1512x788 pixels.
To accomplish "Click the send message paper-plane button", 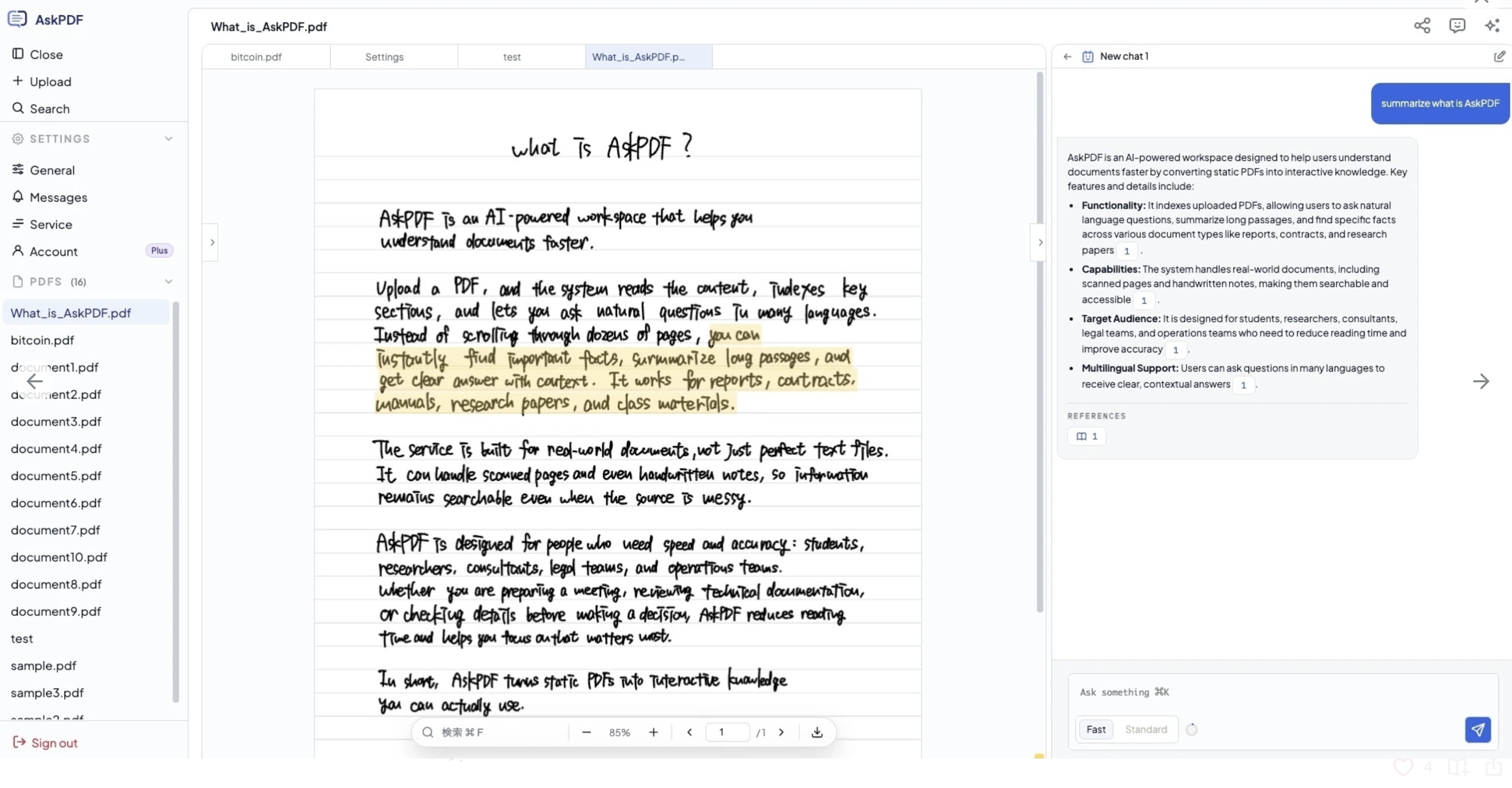I will pyautogui.click(x=1477, y=729).
